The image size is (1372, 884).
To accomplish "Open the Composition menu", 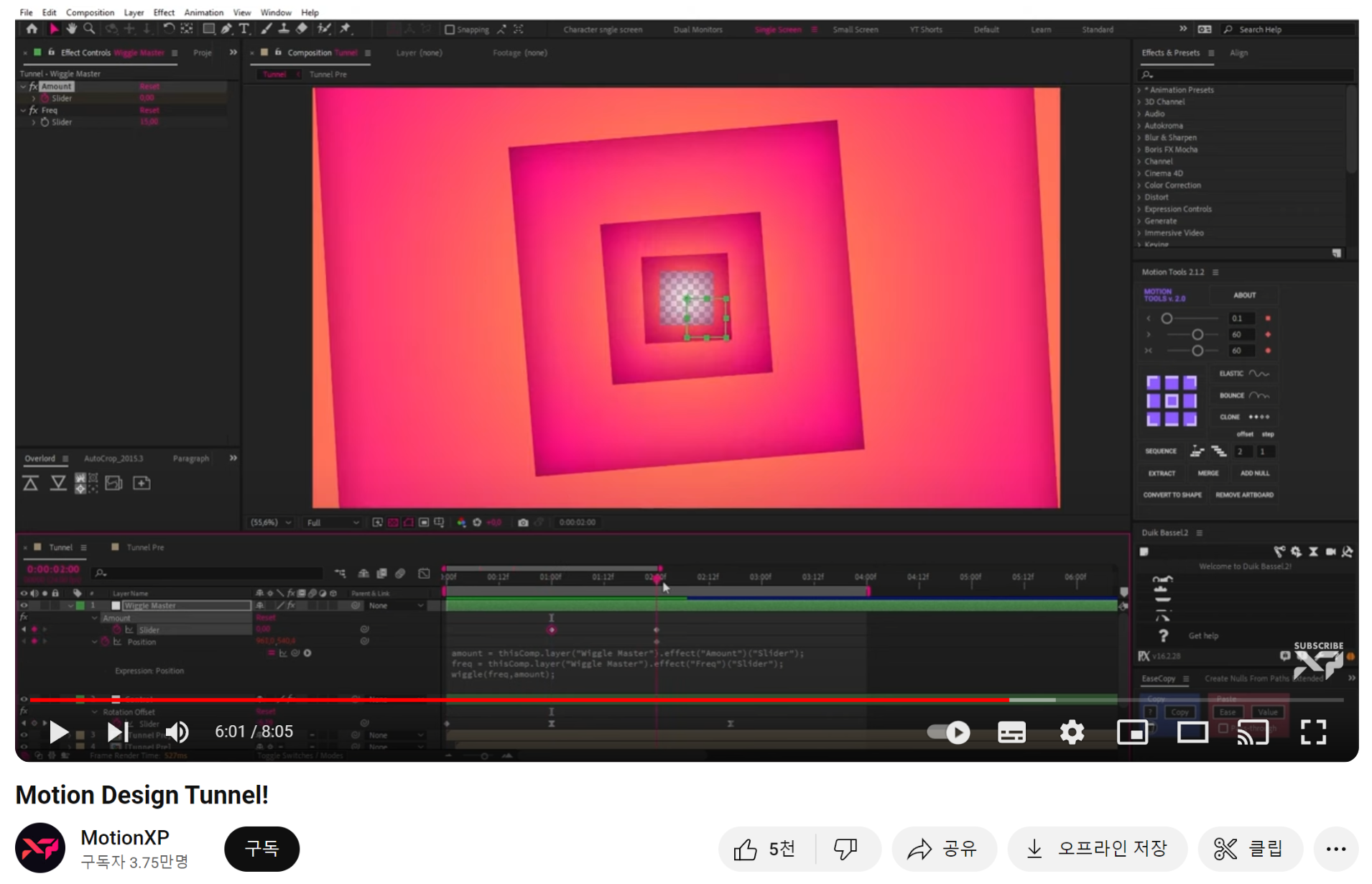I will click(x=90, y=12).
